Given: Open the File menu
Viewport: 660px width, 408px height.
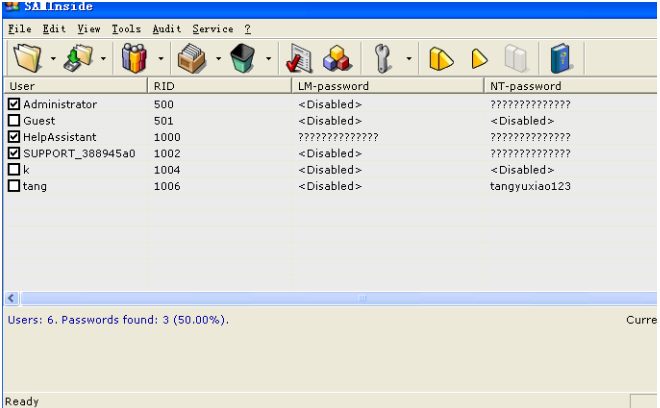Looking at the screenshot, I should pyautogui.click(x=20, y=29).
